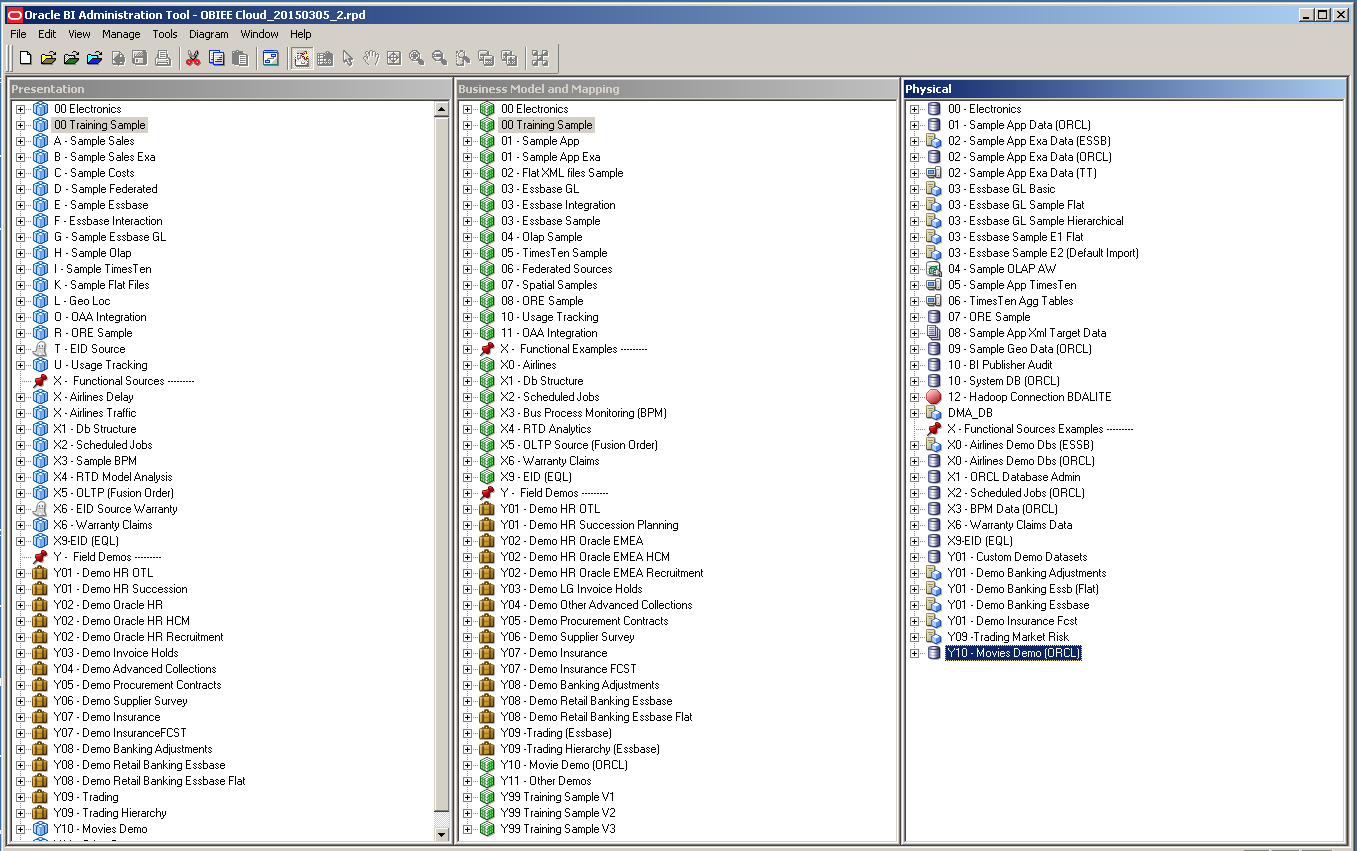Viewport: 1357px width, 851px height.
Task: Click the Print toolbar icon
Action: pos(163,58)
